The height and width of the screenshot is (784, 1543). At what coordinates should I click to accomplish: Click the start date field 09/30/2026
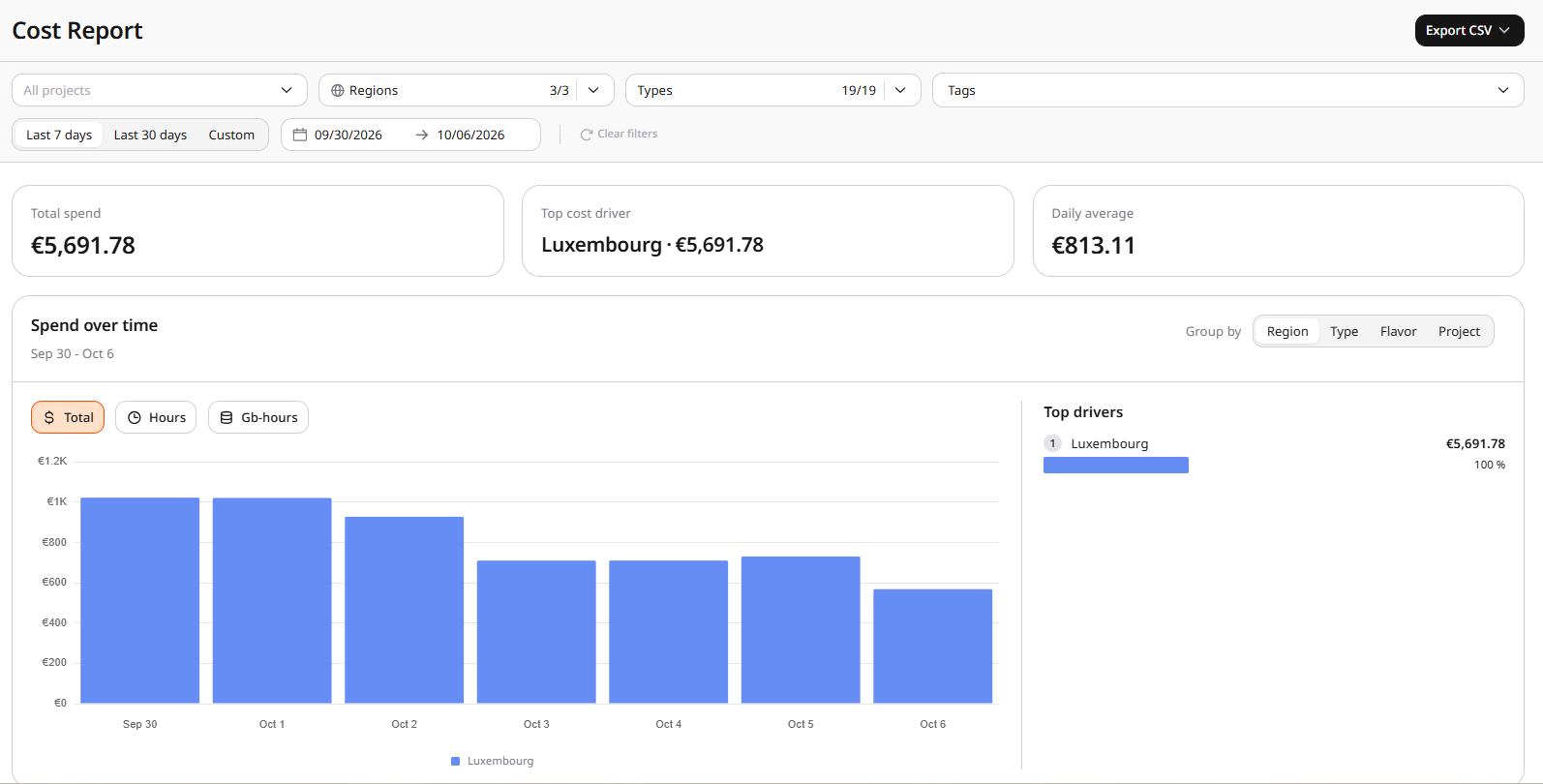(x=348, y=135)
